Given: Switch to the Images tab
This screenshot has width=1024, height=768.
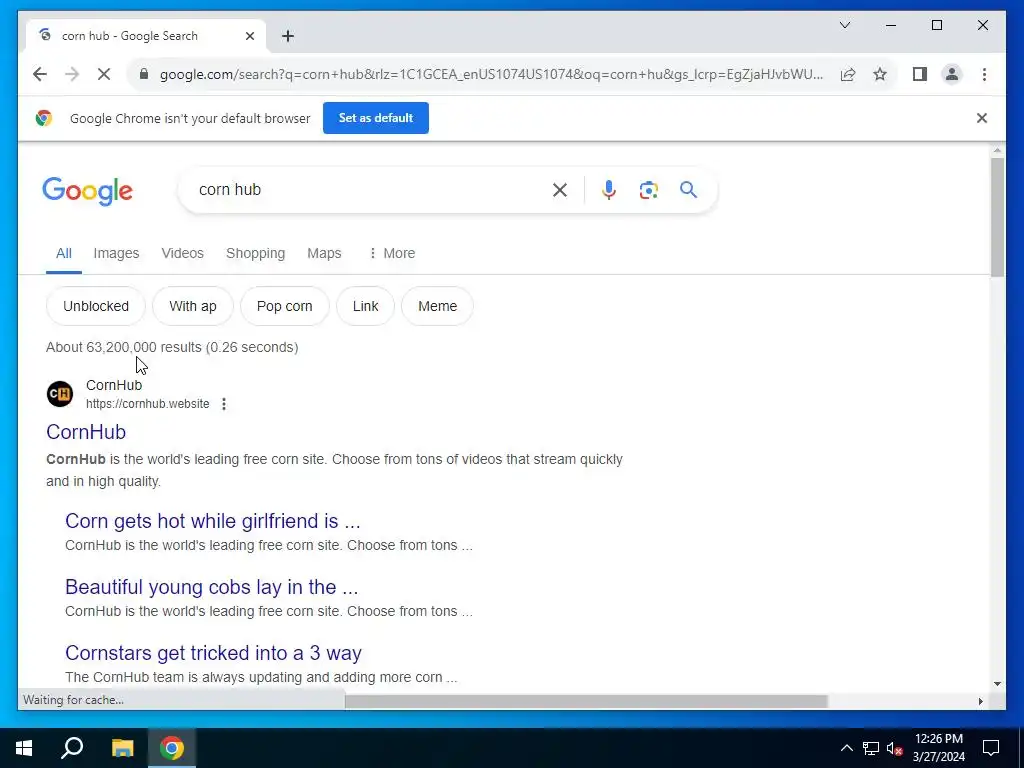Looking at the screenshot, I should point(116,253).
